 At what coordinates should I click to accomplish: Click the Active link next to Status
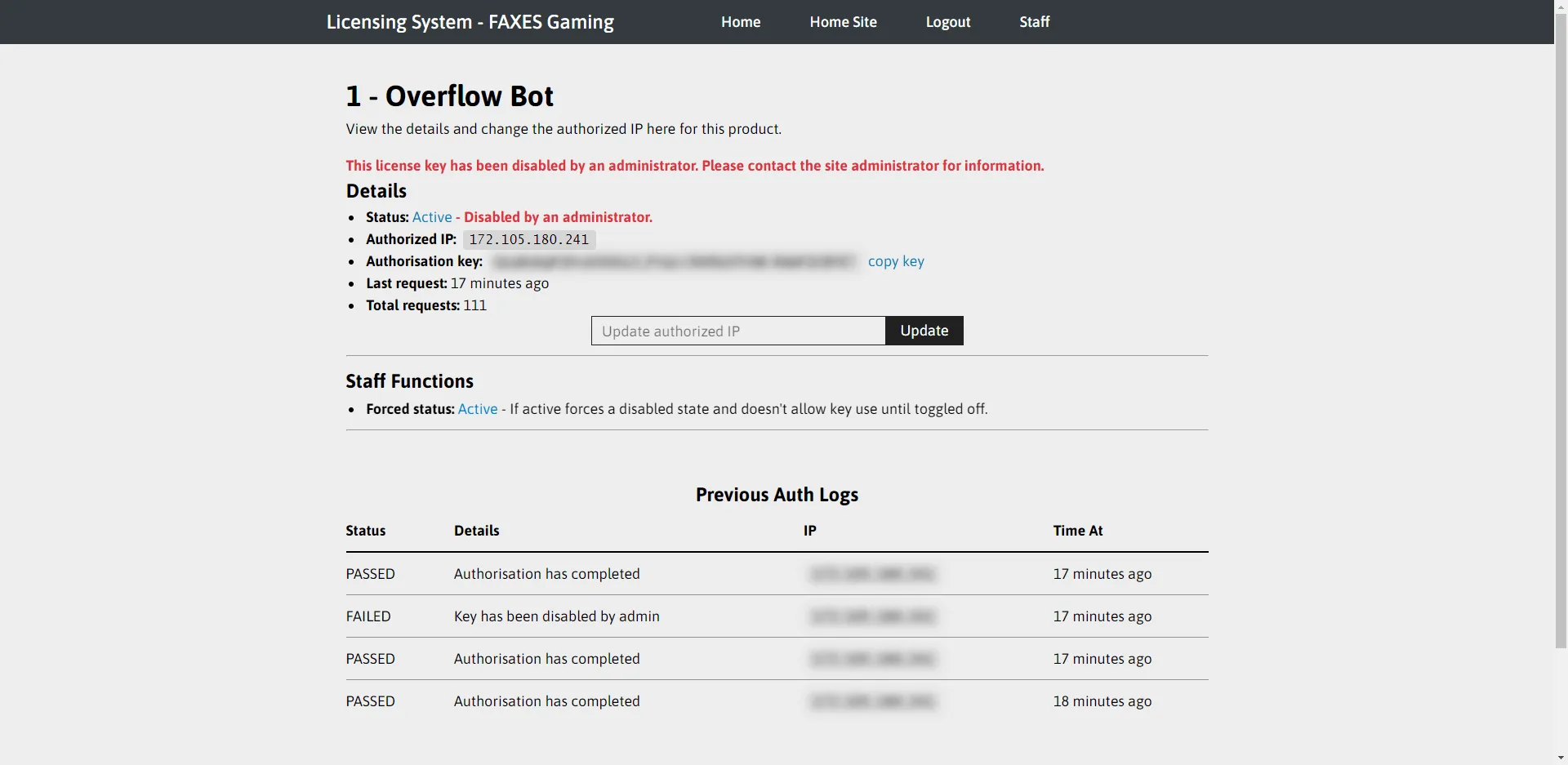[432, 217]
